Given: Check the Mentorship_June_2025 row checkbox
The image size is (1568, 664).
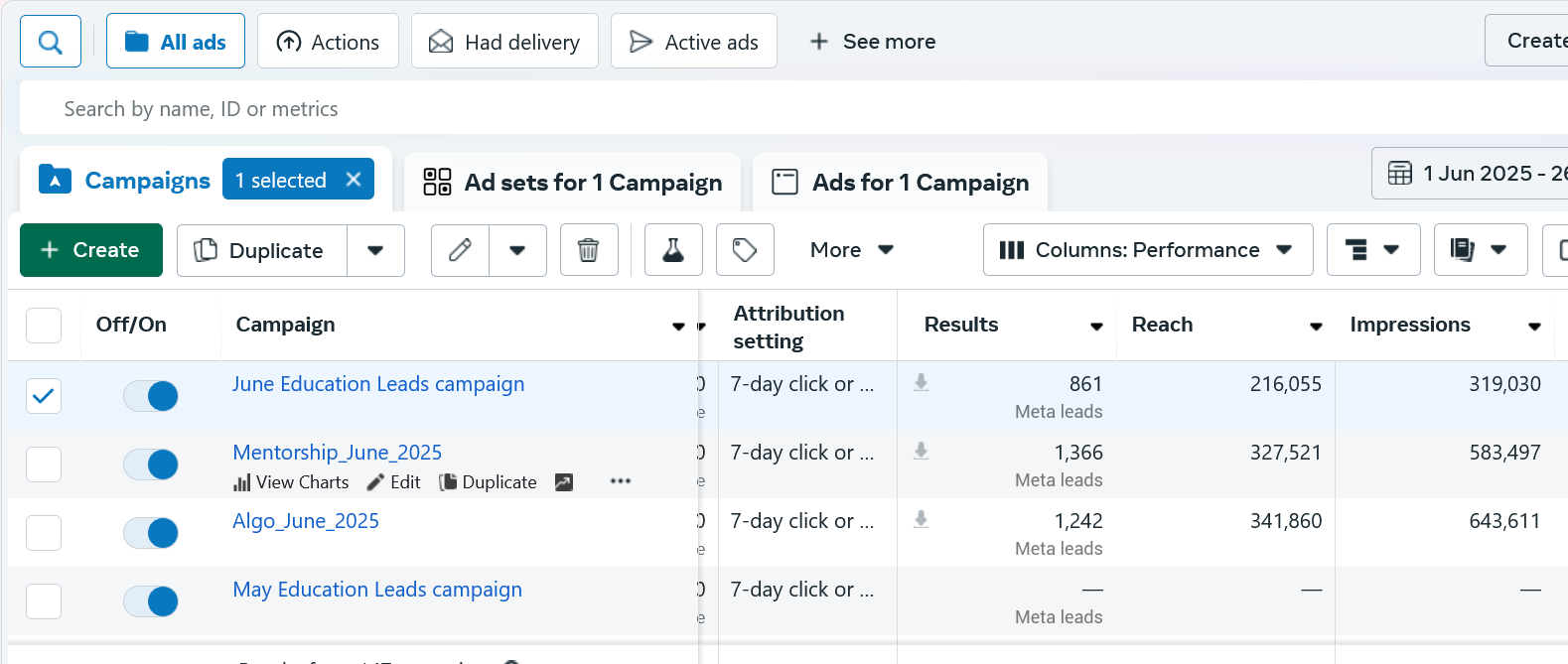Looking at the screenshot, I should [x=44, y=465].
